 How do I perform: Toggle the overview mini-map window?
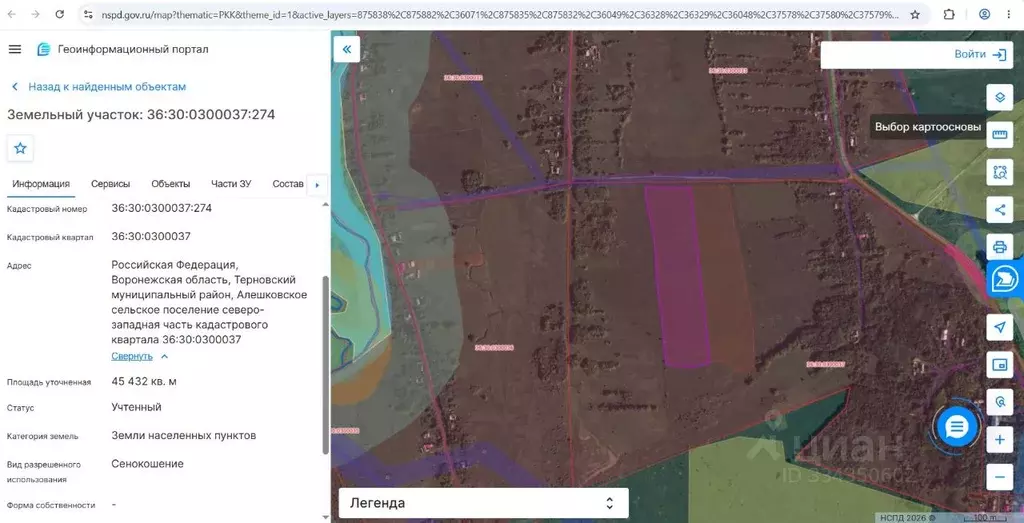click(999, 365)
